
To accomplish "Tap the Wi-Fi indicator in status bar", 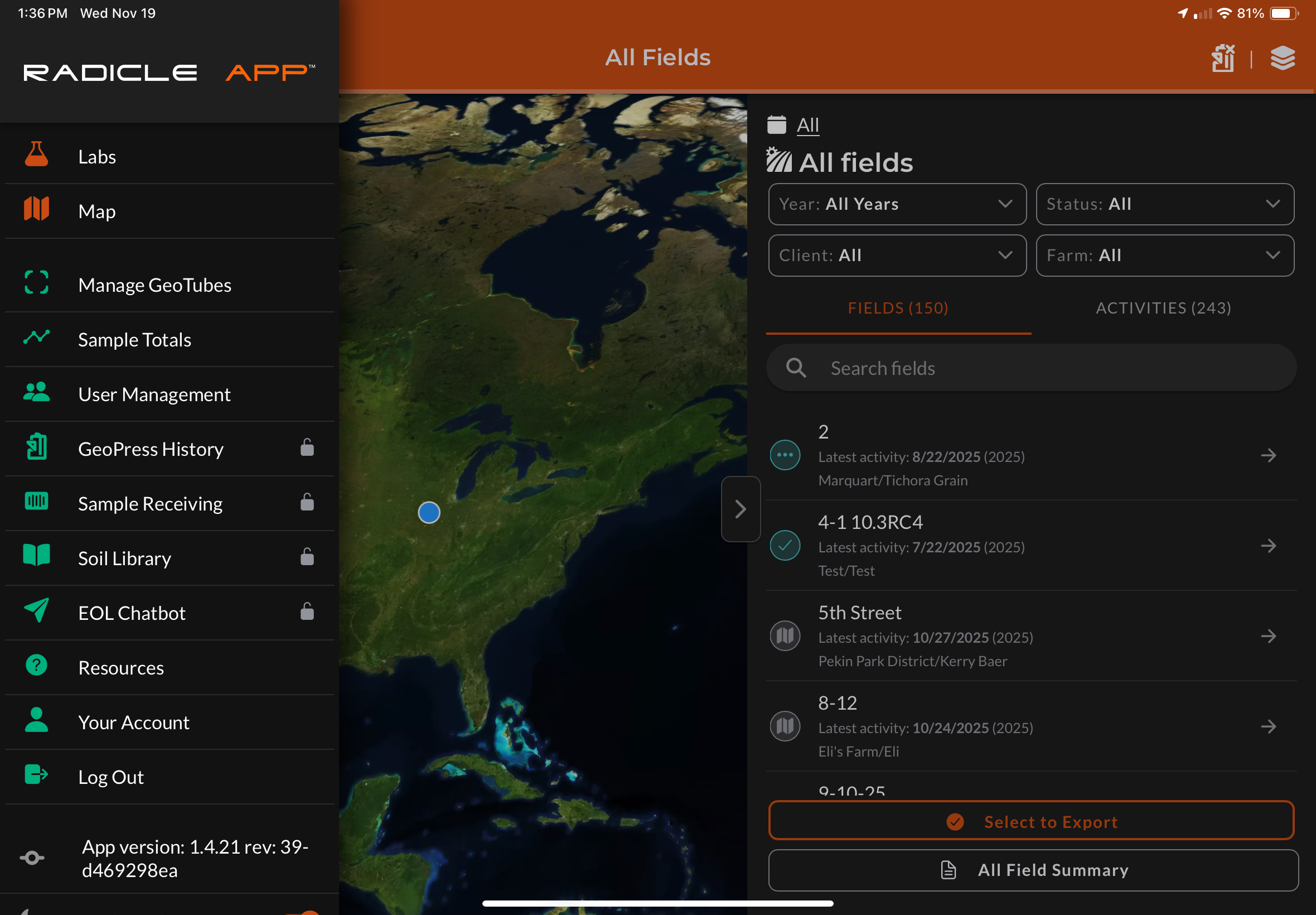I will pyautogui.click(x=1225, y=13).
